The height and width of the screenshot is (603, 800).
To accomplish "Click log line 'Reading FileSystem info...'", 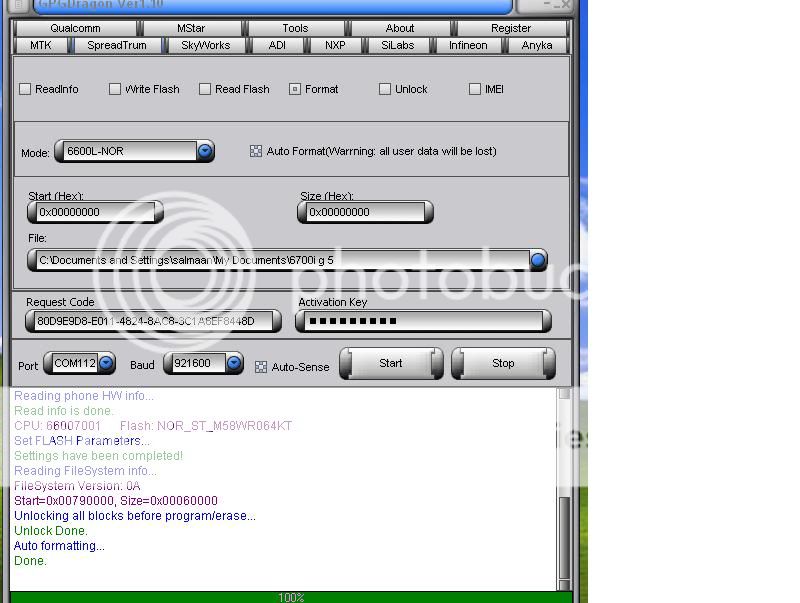I will 85,471.
